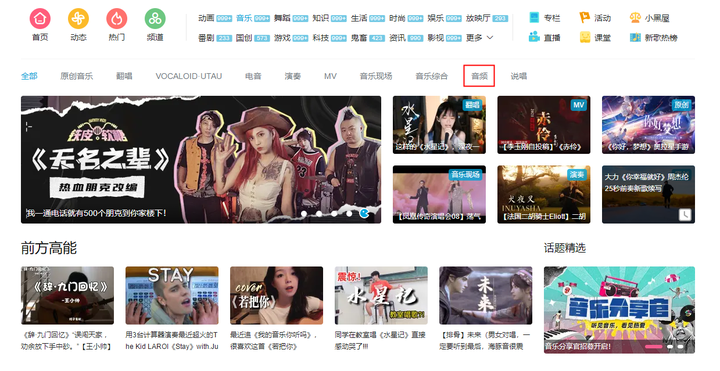
Task: Open the 课堂 icon
Action: pos(584,37)
